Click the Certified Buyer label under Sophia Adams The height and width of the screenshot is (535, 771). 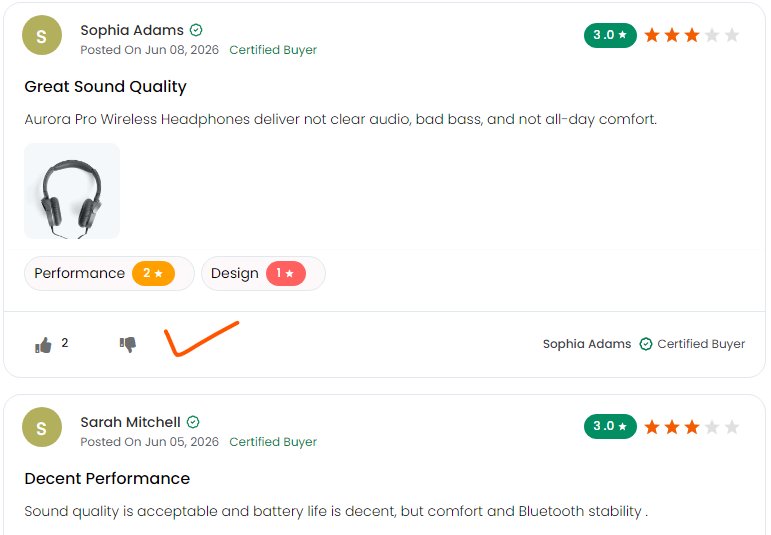[273, 50]
